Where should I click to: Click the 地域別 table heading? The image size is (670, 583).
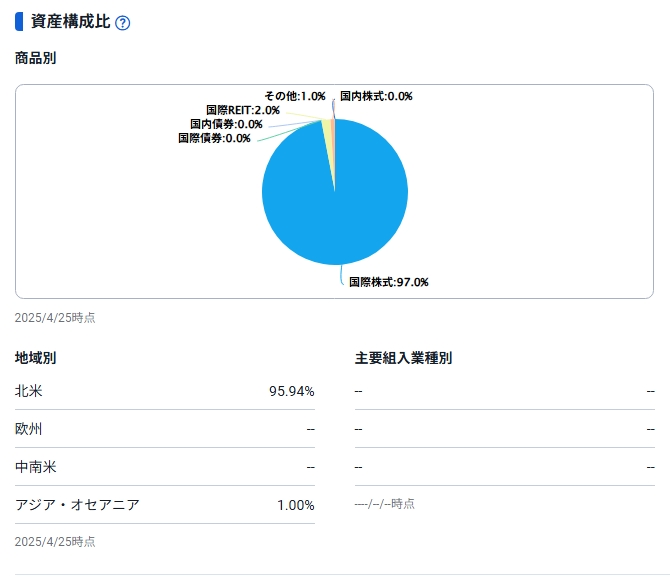pyautogui.click(x=35, y=357)
